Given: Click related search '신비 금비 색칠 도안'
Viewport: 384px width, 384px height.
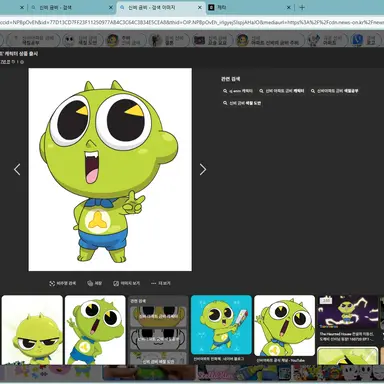Looking at the screenshot, I should coord(242,103).
